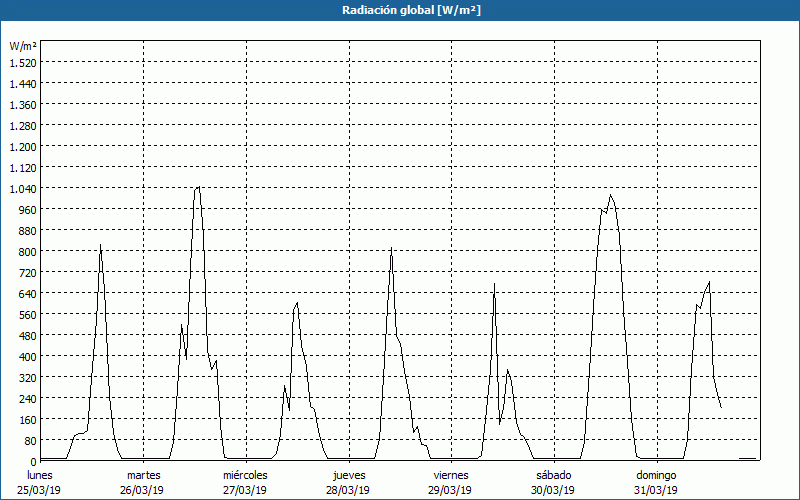Click the 640 y-axis value
Image resolution: width=800 pixels, height=500 pixels.
tap(29, 293)
